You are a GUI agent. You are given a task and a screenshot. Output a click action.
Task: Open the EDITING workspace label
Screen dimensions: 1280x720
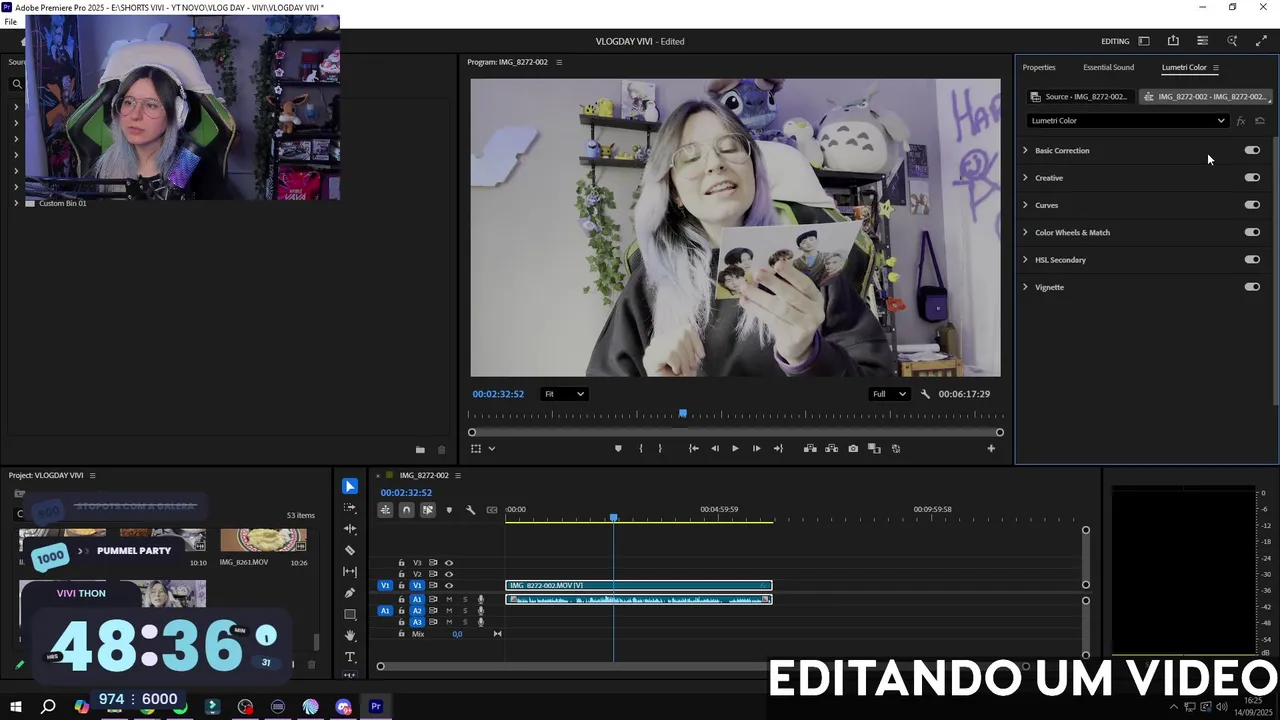coord(1115,41)
